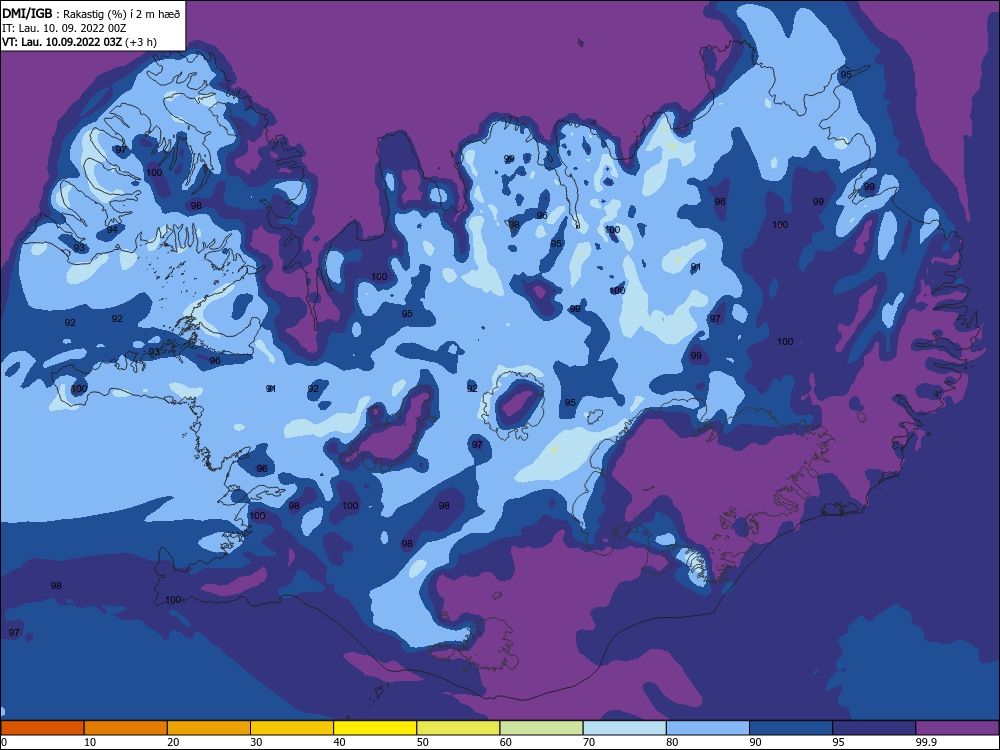Click the 'VT: Lau. 10.09.2022 03Z (+3 h)' line
Image resolution: width=1000 pixels, height=750 pixels.
80,42
